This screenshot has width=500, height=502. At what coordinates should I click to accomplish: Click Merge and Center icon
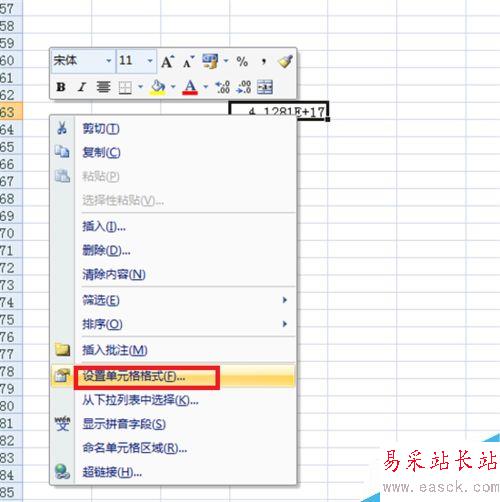tap(265, 87)
